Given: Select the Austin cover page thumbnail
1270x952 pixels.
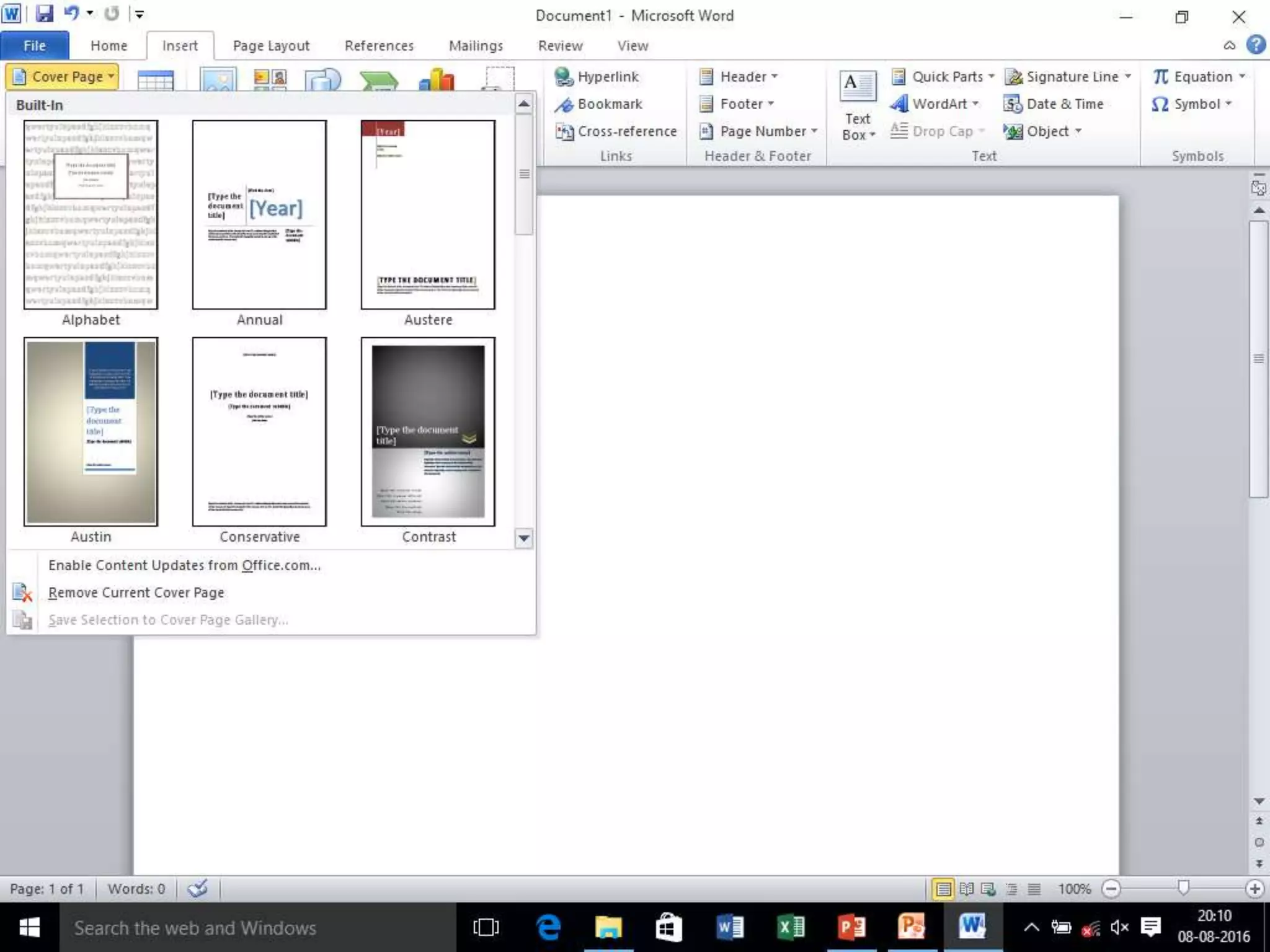Looking at the screenshot, I should coord(91,431).
